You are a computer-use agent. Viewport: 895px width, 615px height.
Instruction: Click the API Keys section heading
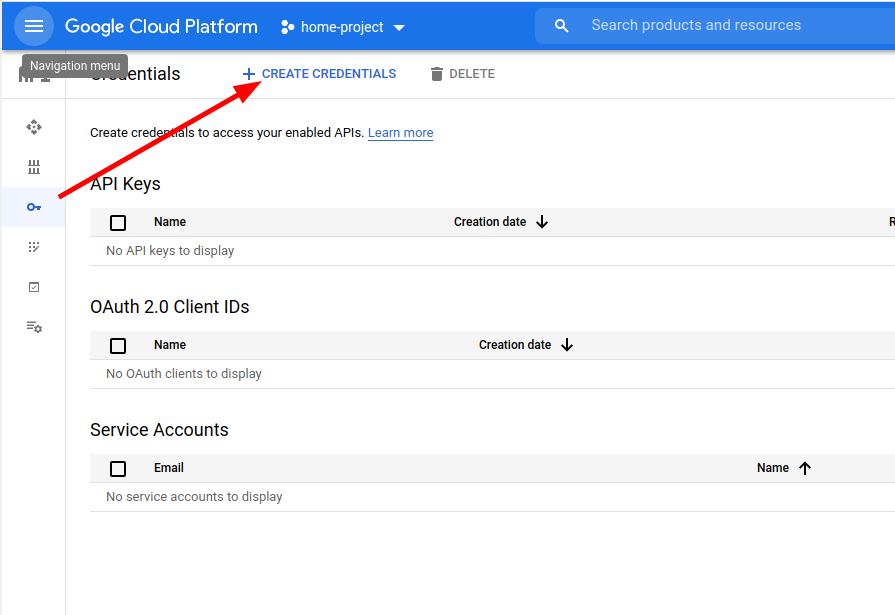(x=125, y=184)
